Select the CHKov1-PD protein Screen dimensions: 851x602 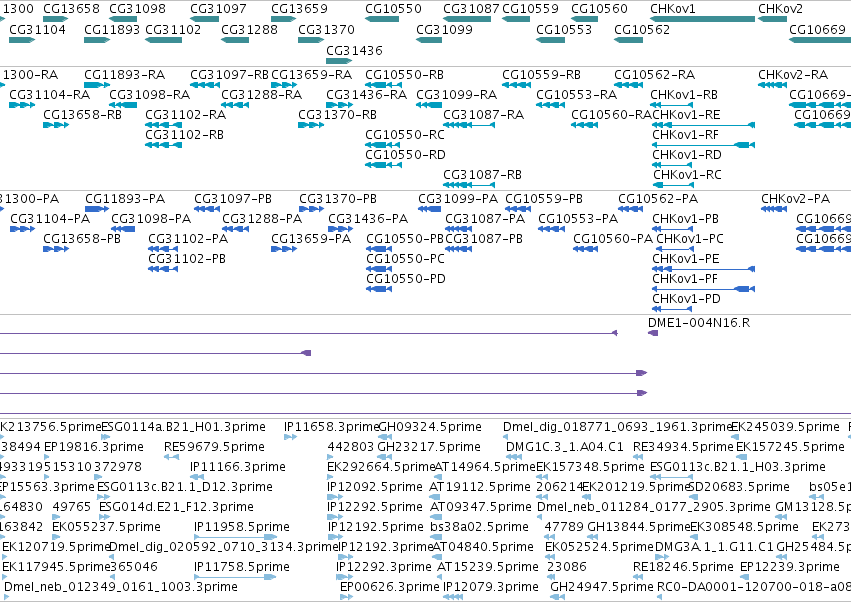pyautogui.click(x=672, y=309)
